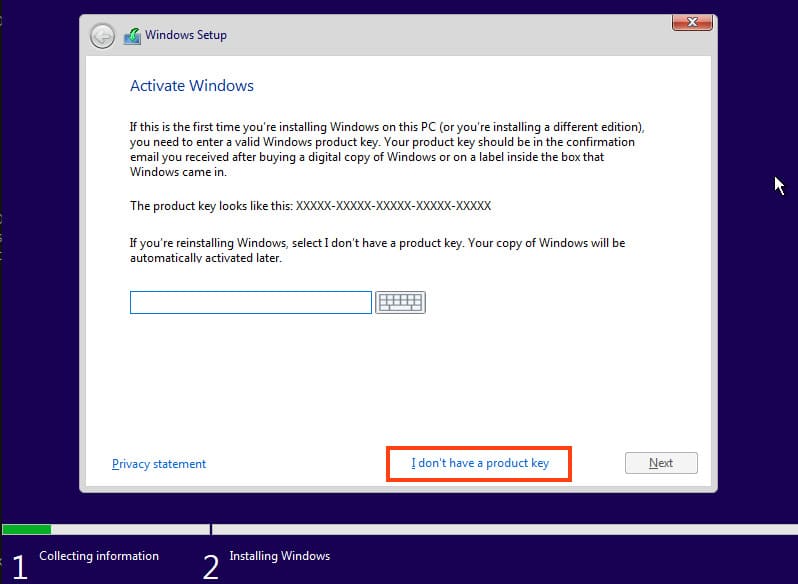Click the Next button
Viewport: 798px width, 584px height.
click(x=661, y=463)
